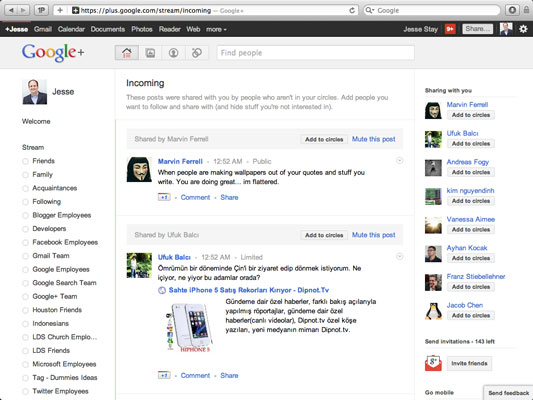
Task: Click Marvin Ferrell's mask avatar in post
Action: click(139, 169)
